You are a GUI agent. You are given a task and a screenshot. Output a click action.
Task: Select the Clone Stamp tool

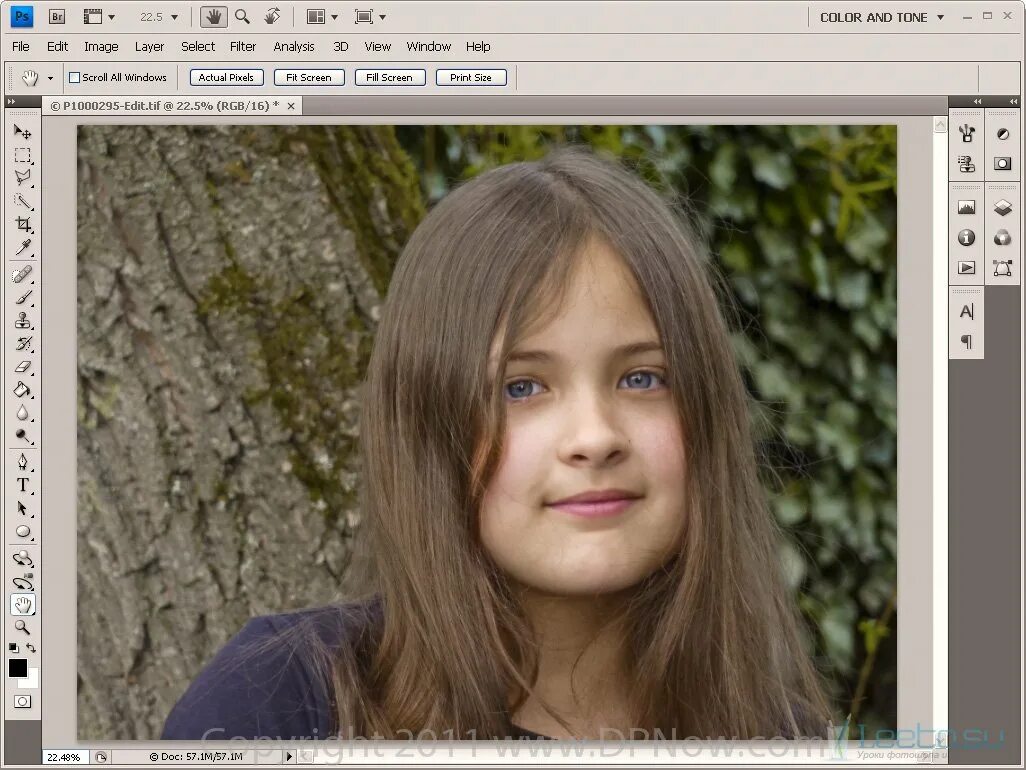click(23, 321)
